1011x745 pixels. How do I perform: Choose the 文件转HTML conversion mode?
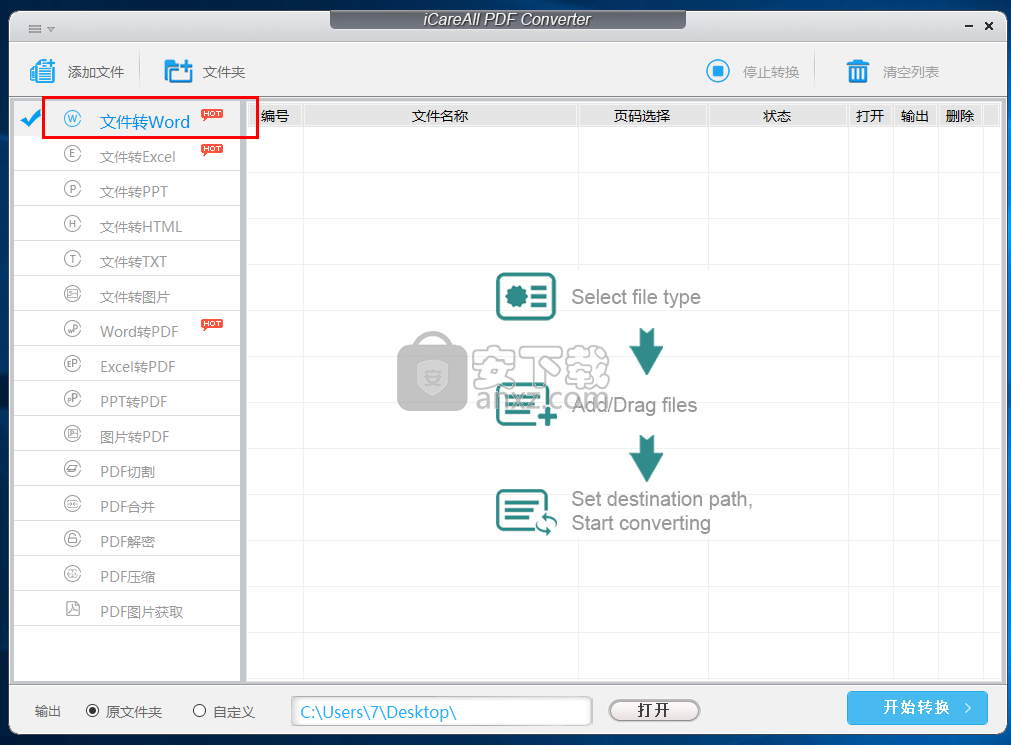(x=127, y=224)
